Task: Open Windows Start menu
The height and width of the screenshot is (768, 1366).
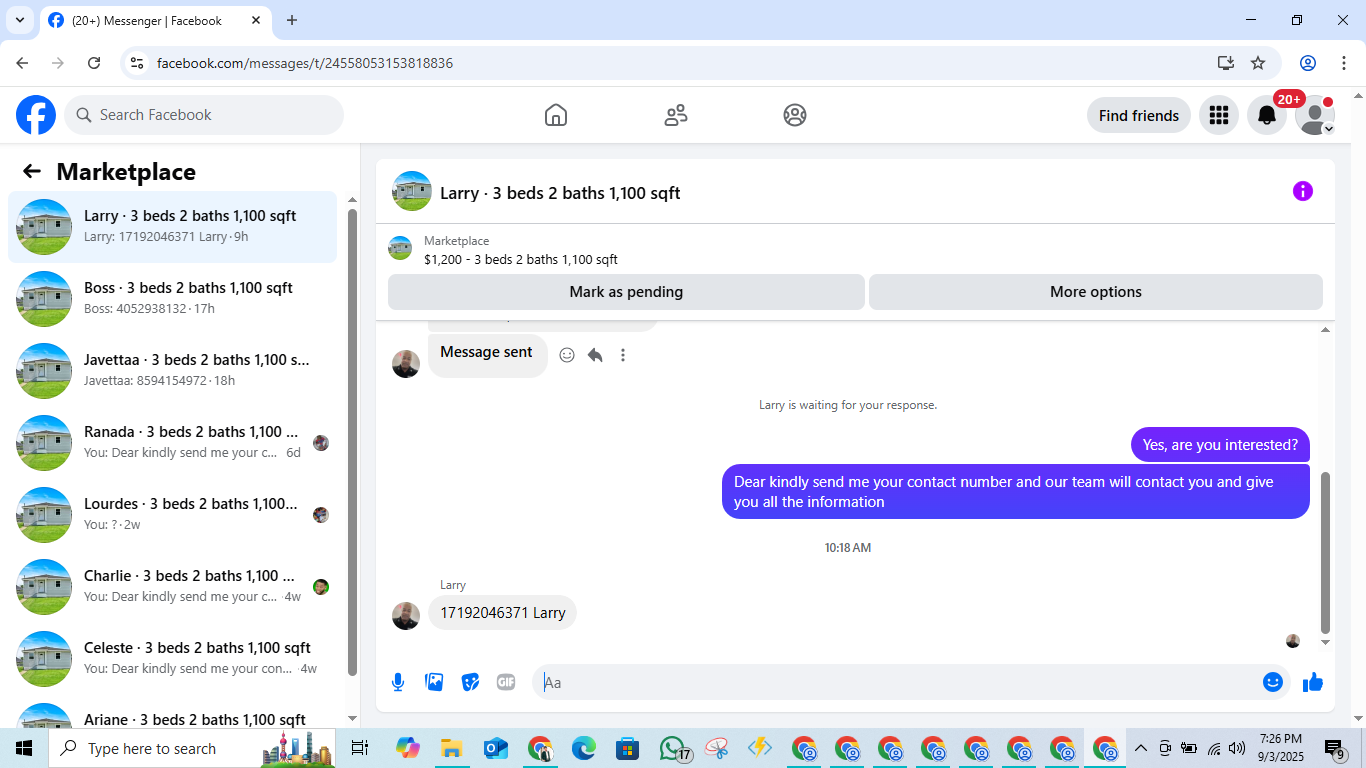Action: (x=24, y=748)
